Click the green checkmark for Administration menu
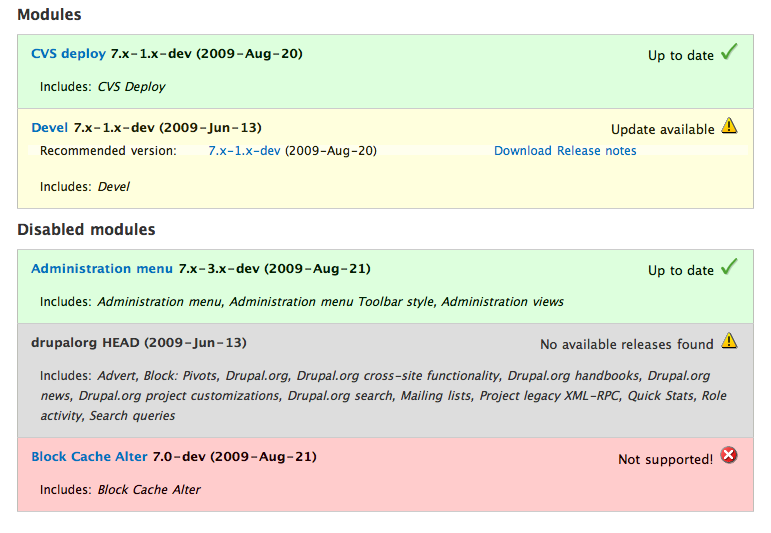This screenshot has width=771, height=533. pos(729,266)
